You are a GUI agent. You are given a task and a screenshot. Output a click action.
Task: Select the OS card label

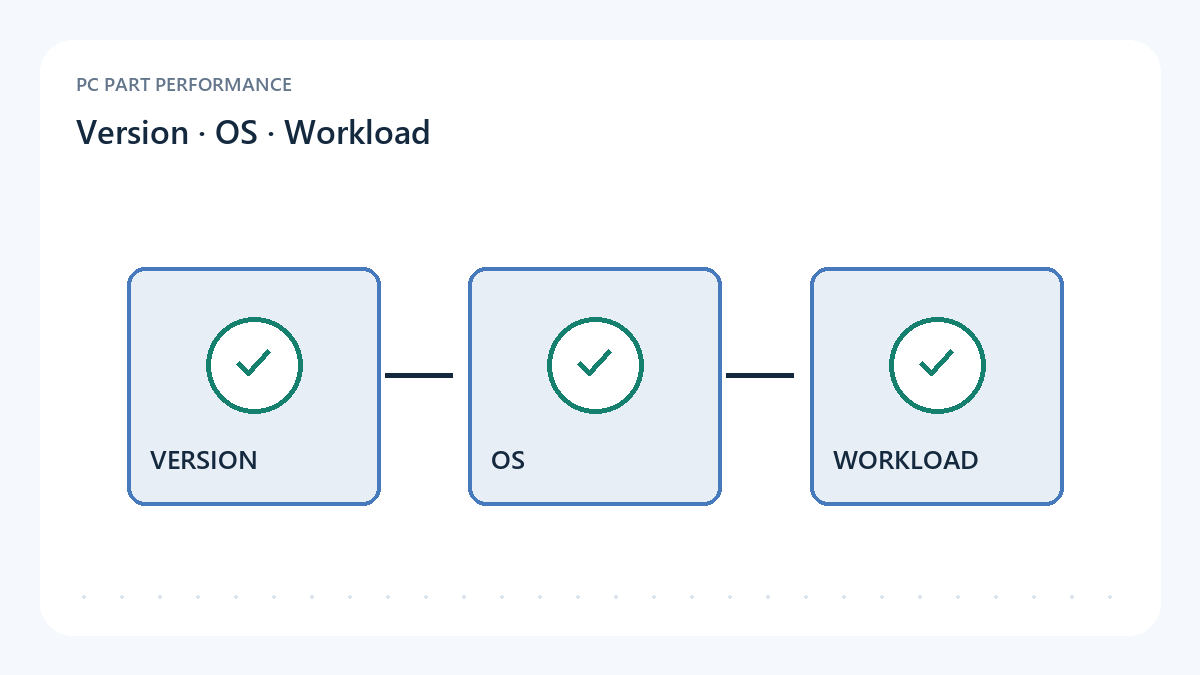coord(508,460)
